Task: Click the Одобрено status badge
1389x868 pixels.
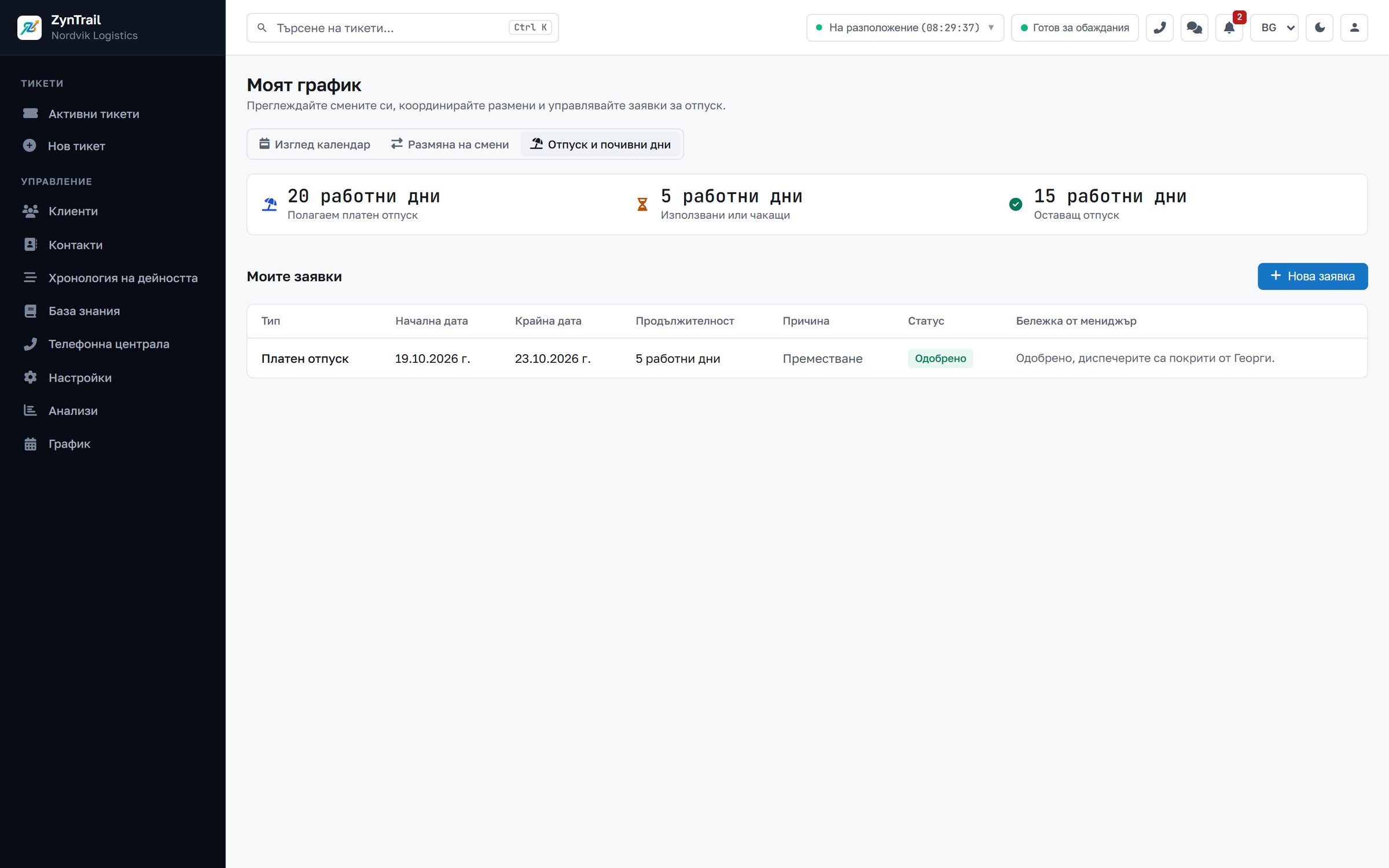Action: [940, 358]
